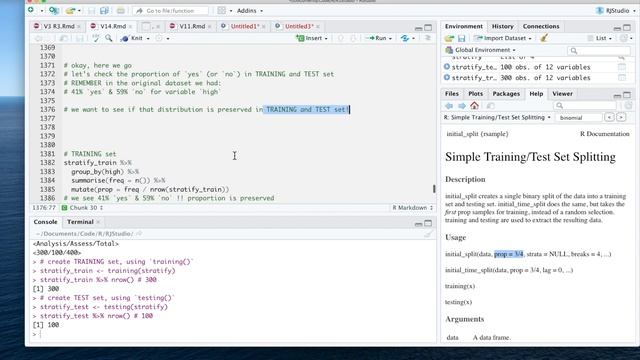
Task: Click the Insert chunk button
Action: pos(312,38)
